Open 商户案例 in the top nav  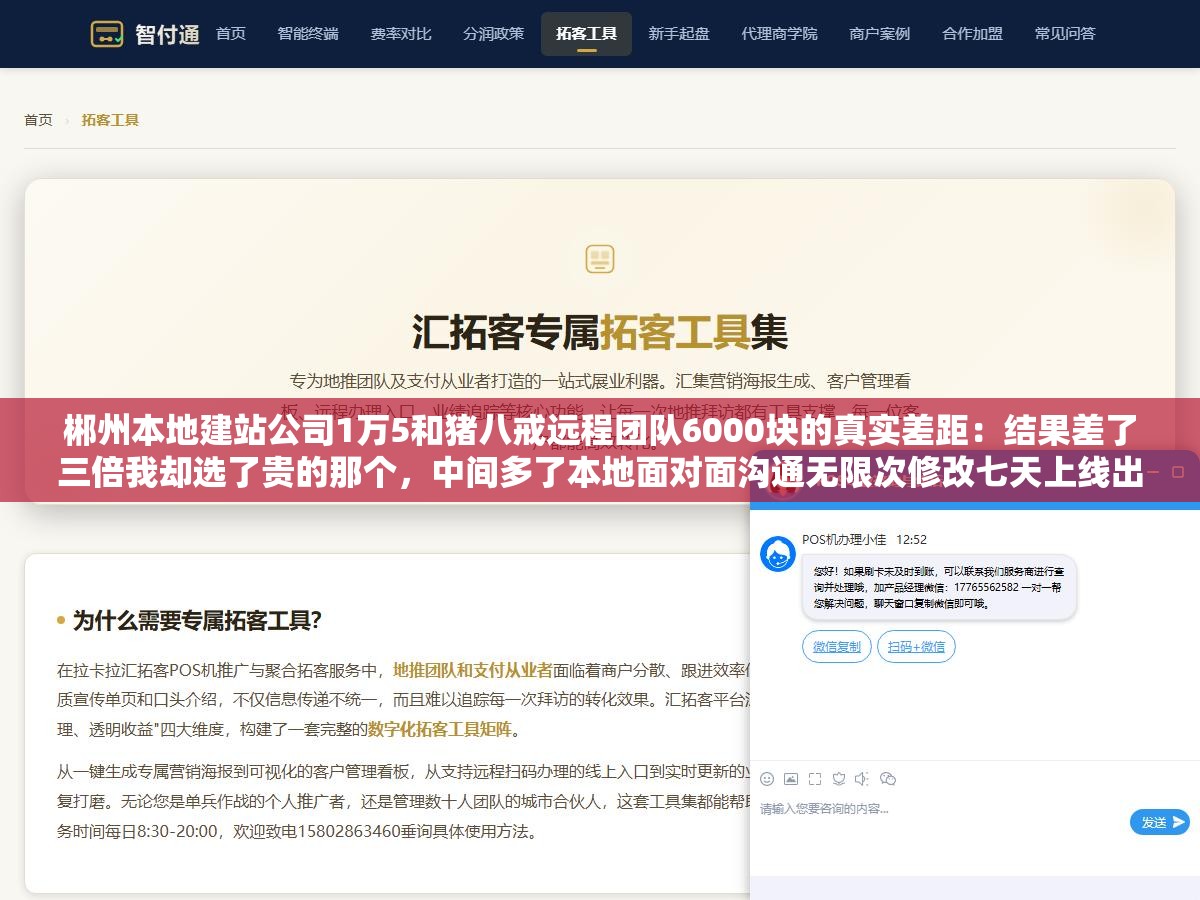tap(880, 34)
